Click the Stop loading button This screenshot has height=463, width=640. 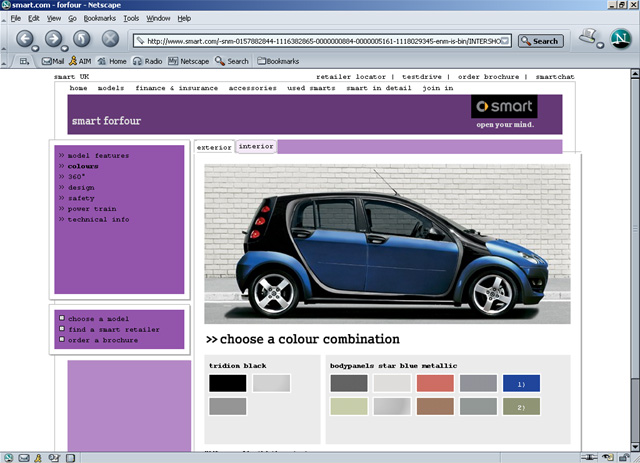pos(111,40)
